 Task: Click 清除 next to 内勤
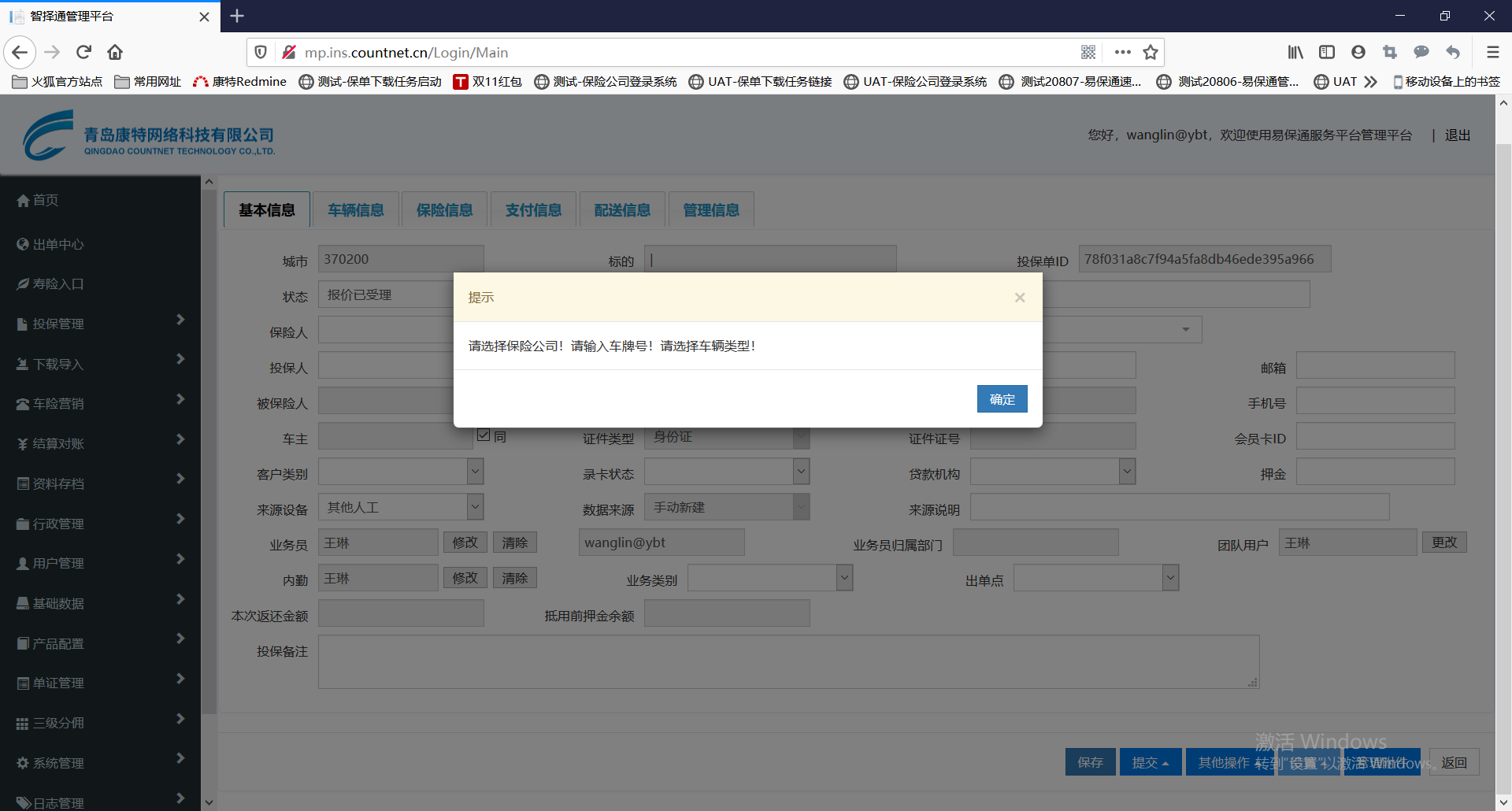[x=515, y=578]
